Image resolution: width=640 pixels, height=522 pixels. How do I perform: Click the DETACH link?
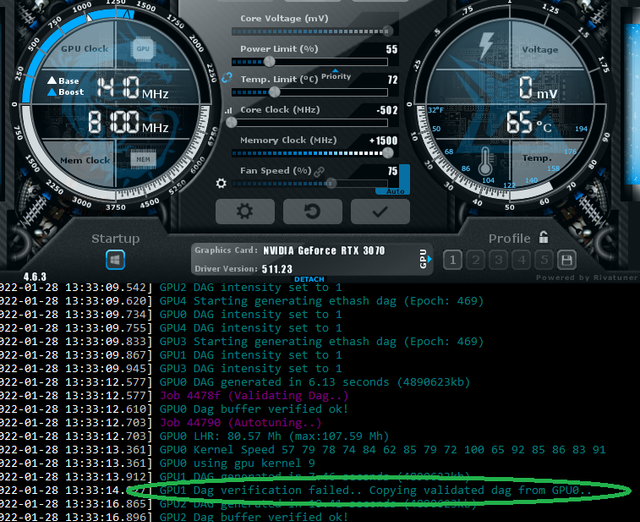[309, 279]
